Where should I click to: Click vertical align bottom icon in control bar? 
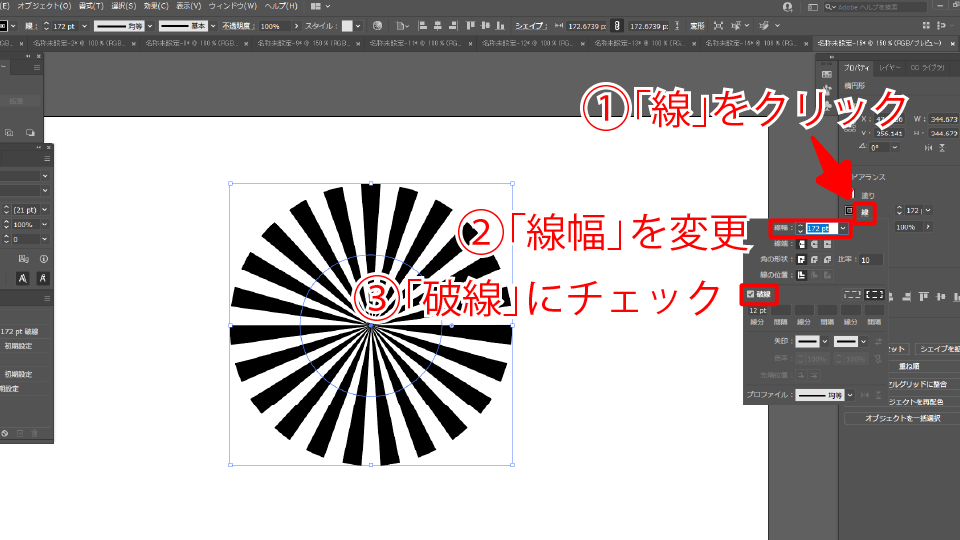(501, 26)
